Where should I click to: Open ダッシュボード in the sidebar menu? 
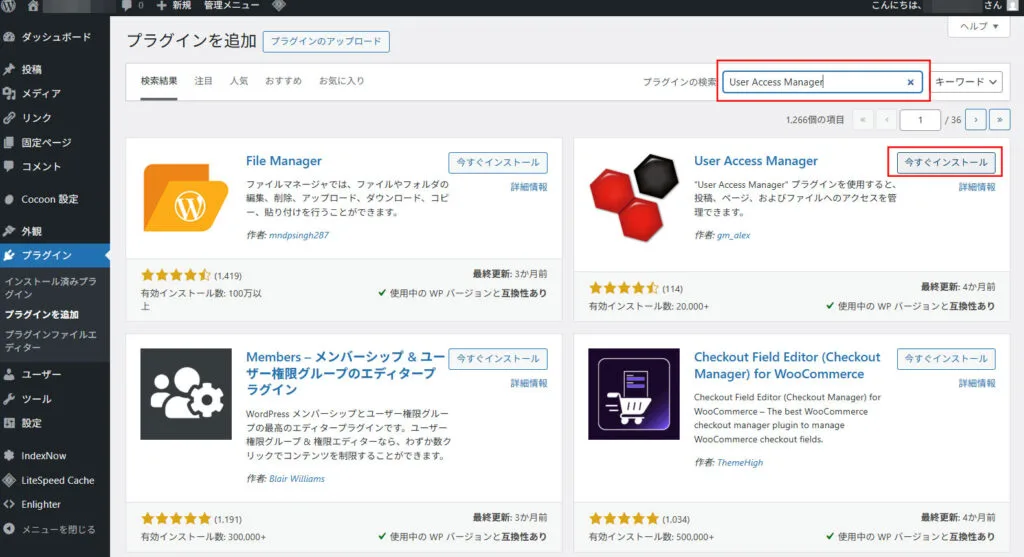pos(56,37)
